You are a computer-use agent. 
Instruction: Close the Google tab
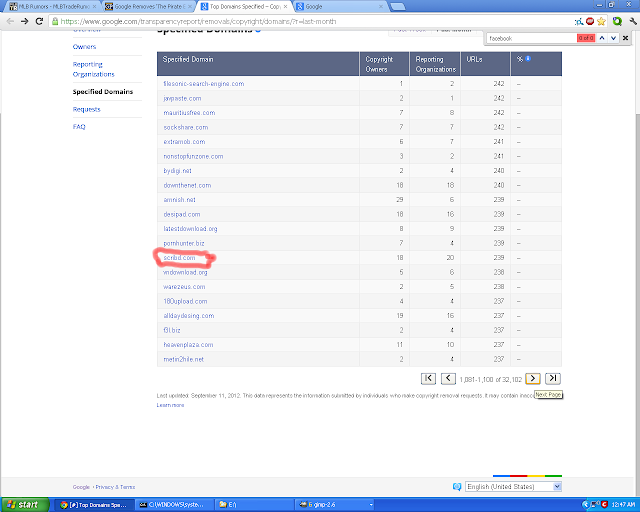[x=381, y=7]
